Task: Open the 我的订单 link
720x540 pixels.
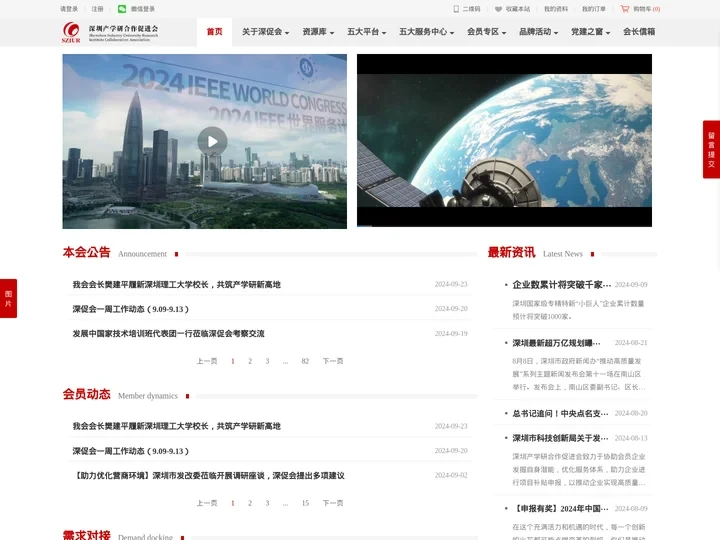Action: click(x=594, y=9)
